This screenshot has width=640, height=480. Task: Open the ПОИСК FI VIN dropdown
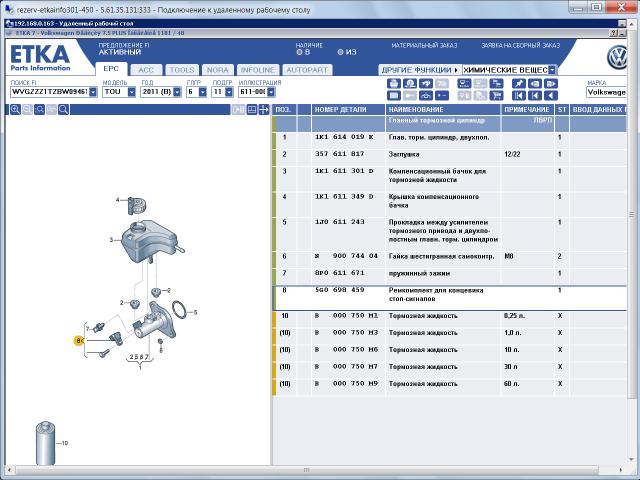pos(93,92)
